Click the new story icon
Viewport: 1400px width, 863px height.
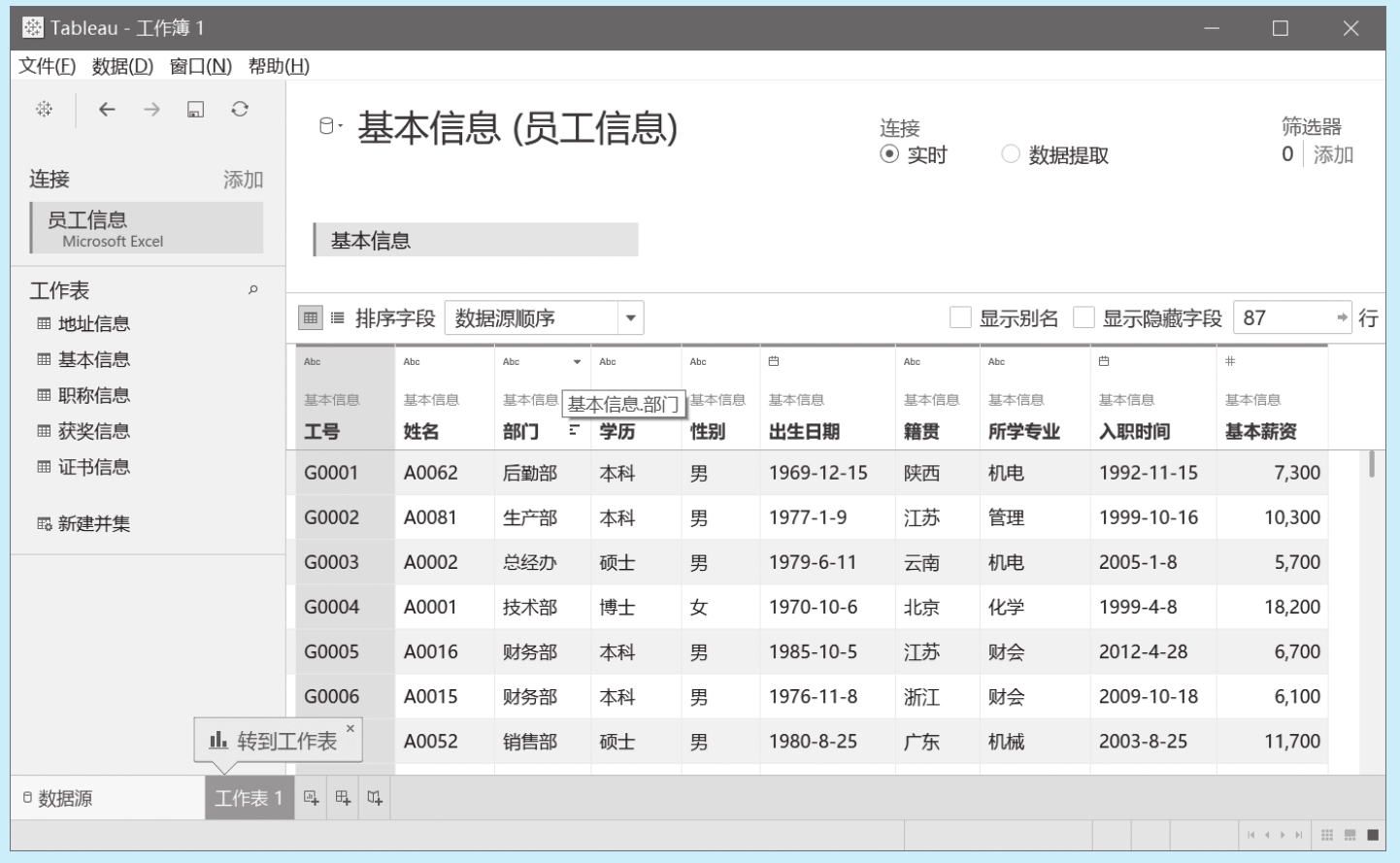click(x=375, y=798)
